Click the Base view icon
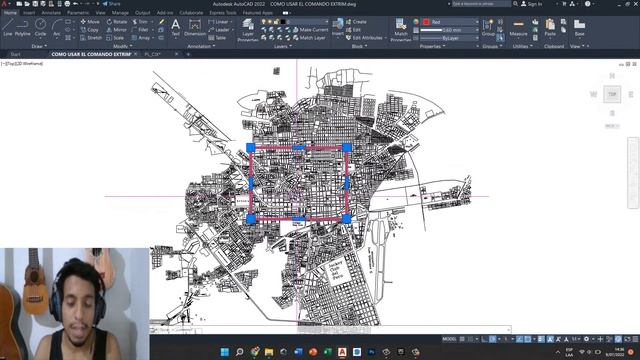This screenshot has height=360, width=640. (x=579, y=27)
